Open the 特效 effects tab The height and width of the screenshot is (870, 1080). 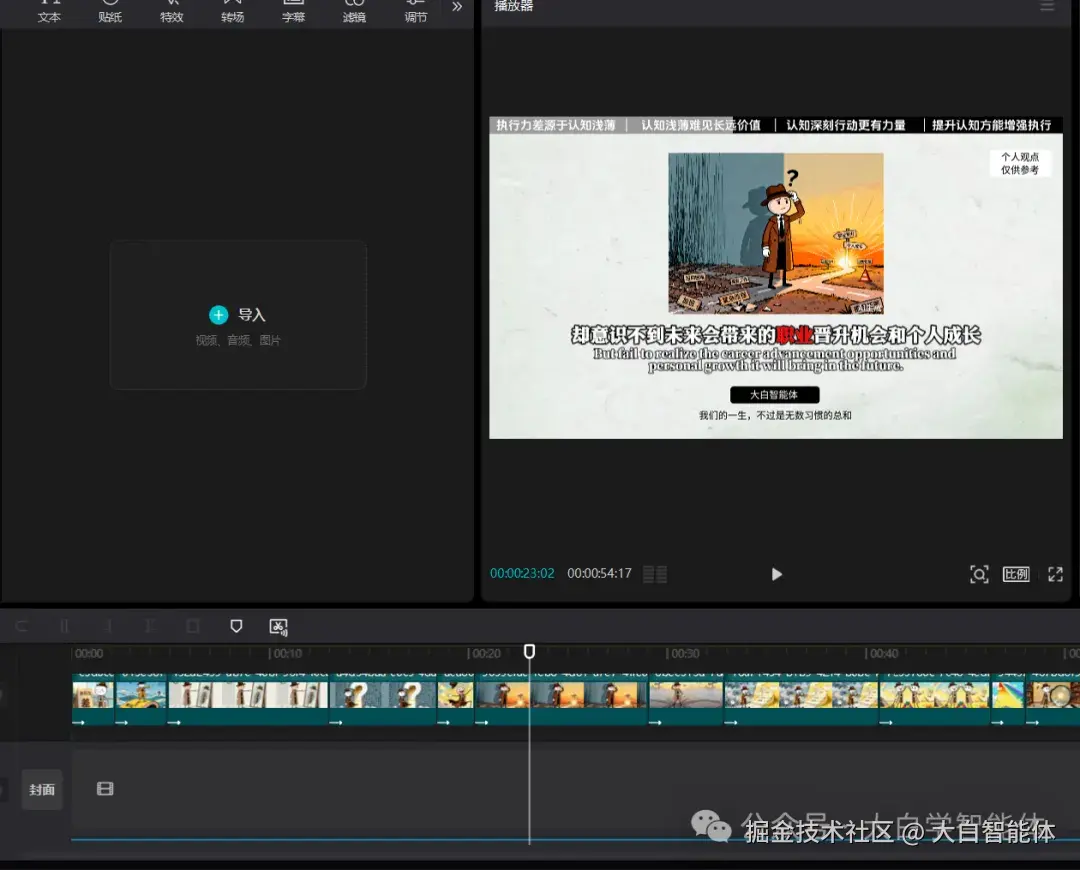click(172, 12)
